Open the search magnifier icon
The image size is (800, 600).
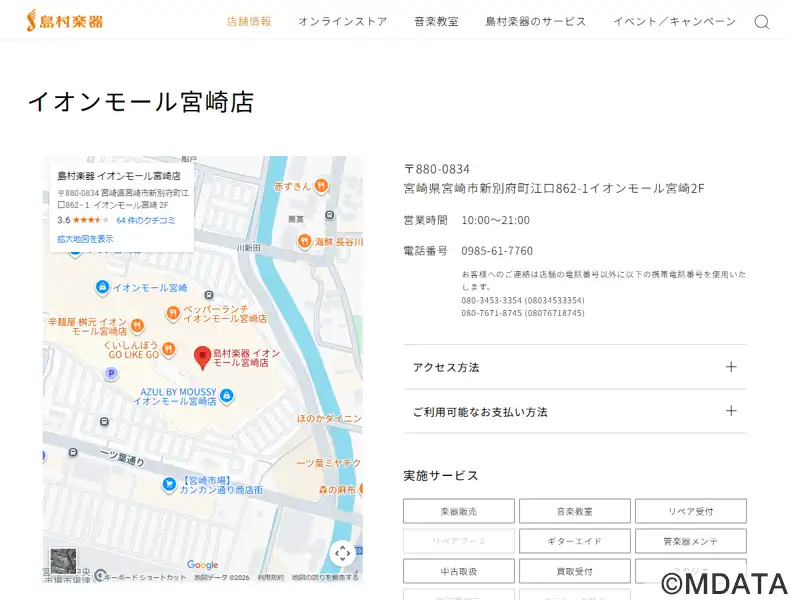[762, 22]
